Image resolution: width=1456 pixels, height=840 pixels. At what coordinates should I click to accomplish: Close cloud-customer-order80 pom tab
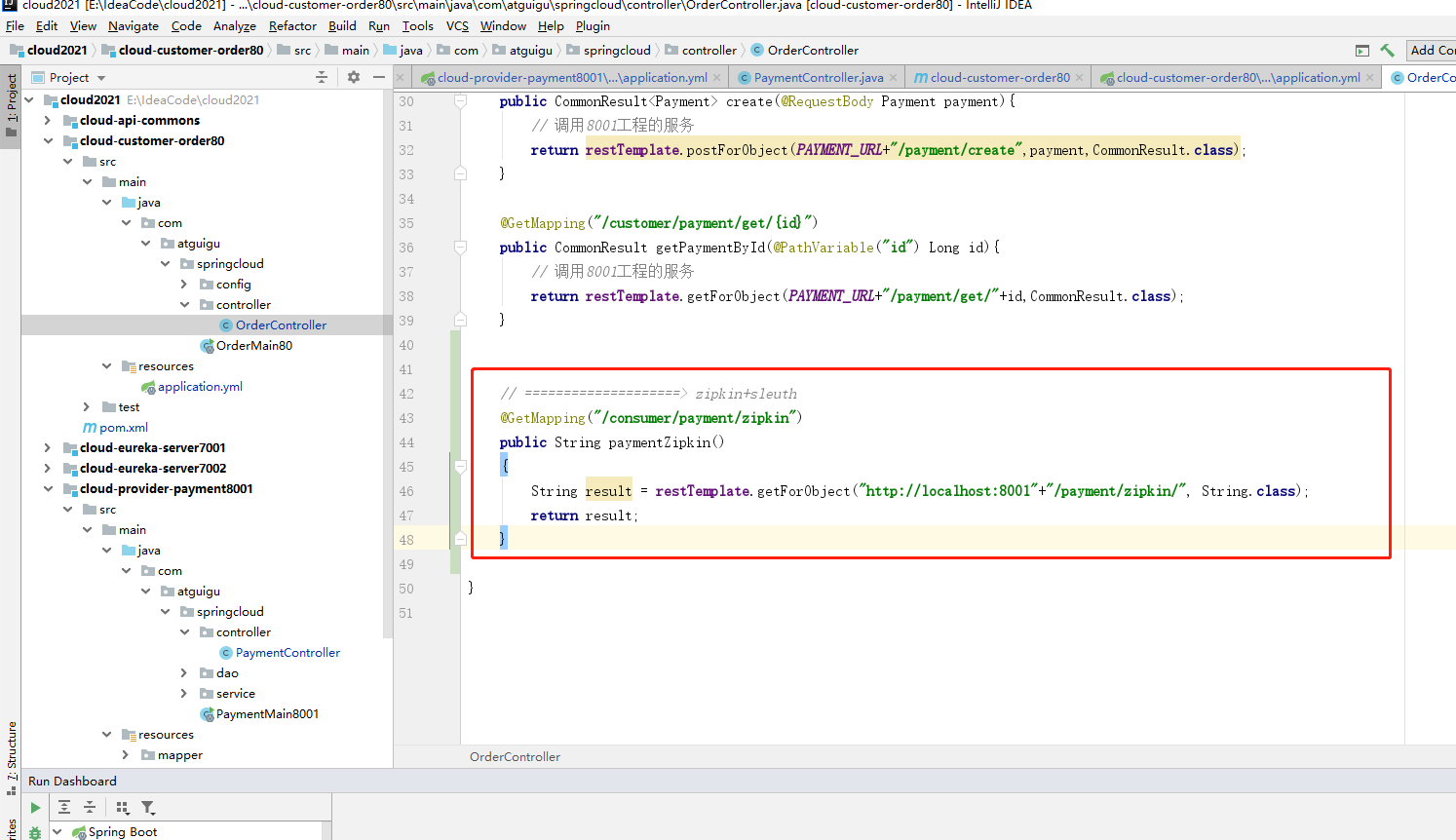pyautogui.click(x=1079, y=78)
